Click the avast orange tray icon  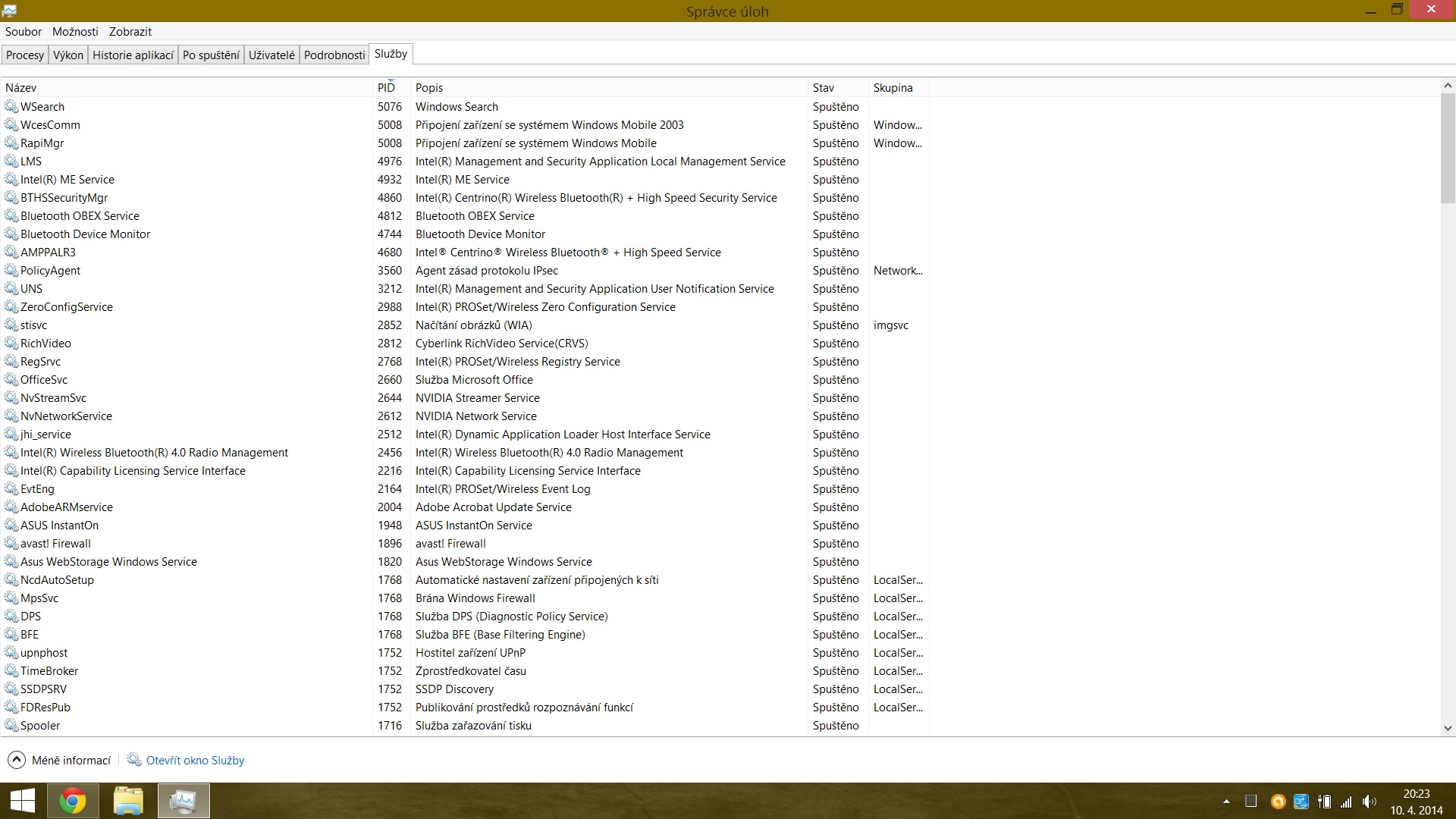(x=1278, y=802)
